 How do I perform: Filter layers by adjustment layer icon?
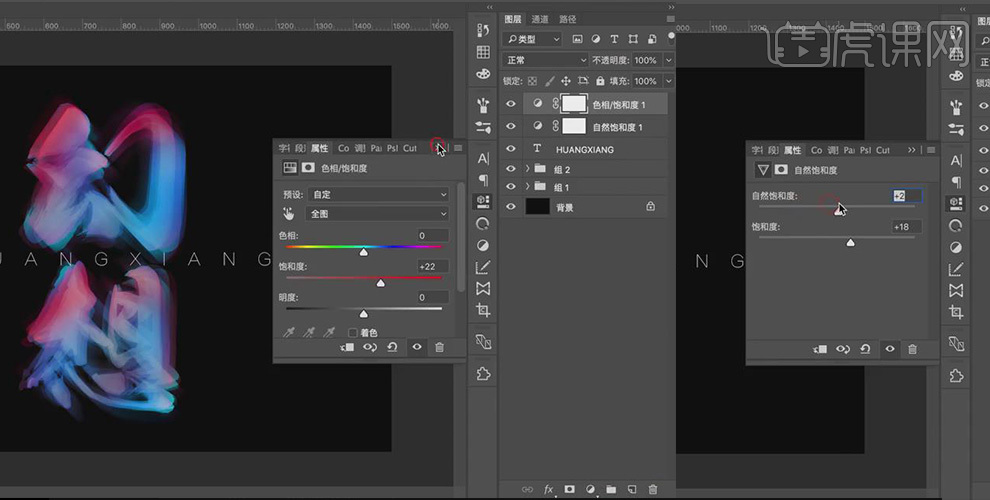pos(595,39)
